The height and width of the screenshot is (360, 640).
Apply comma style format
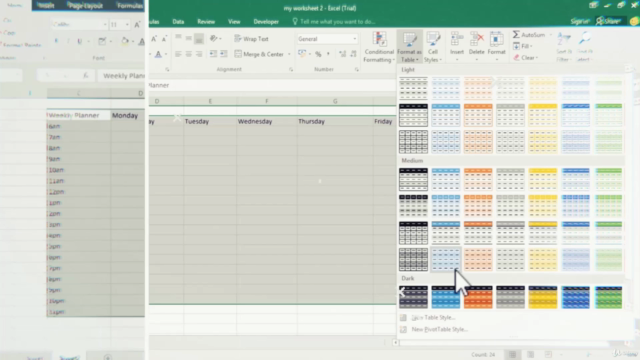(x=328, y=54)
